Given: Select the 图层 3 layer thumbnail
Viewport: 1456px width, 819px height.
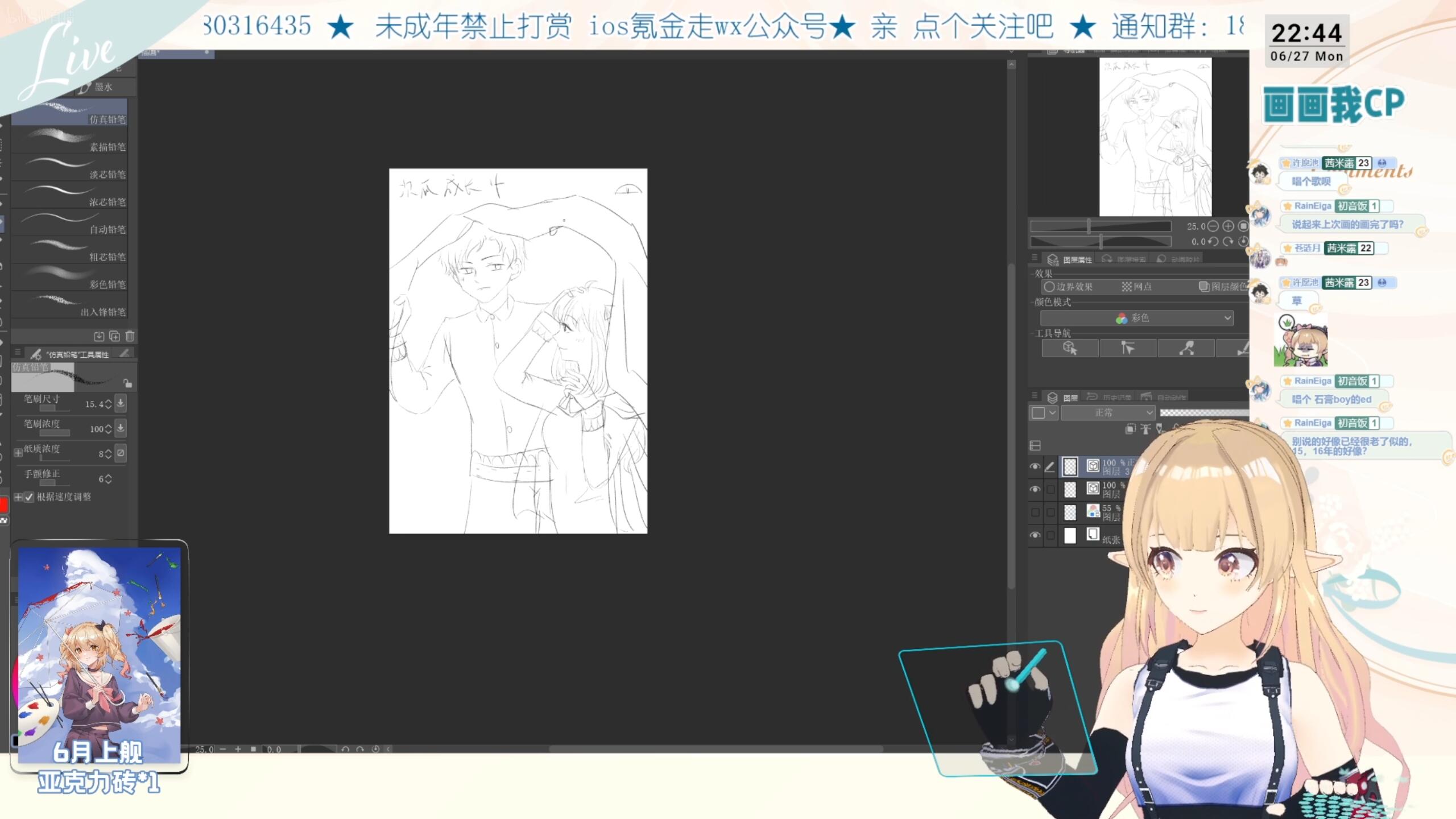Looking at the screenshot, I should [1070, 466].
